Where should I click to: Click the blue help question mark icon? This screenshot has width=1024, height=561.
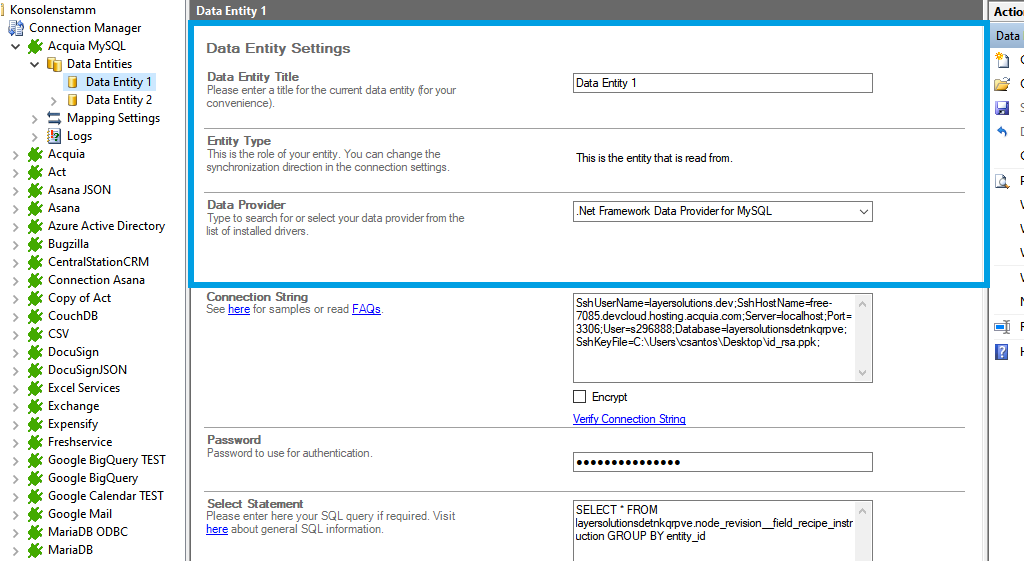pyautogui.click(x=1002, y=352)
